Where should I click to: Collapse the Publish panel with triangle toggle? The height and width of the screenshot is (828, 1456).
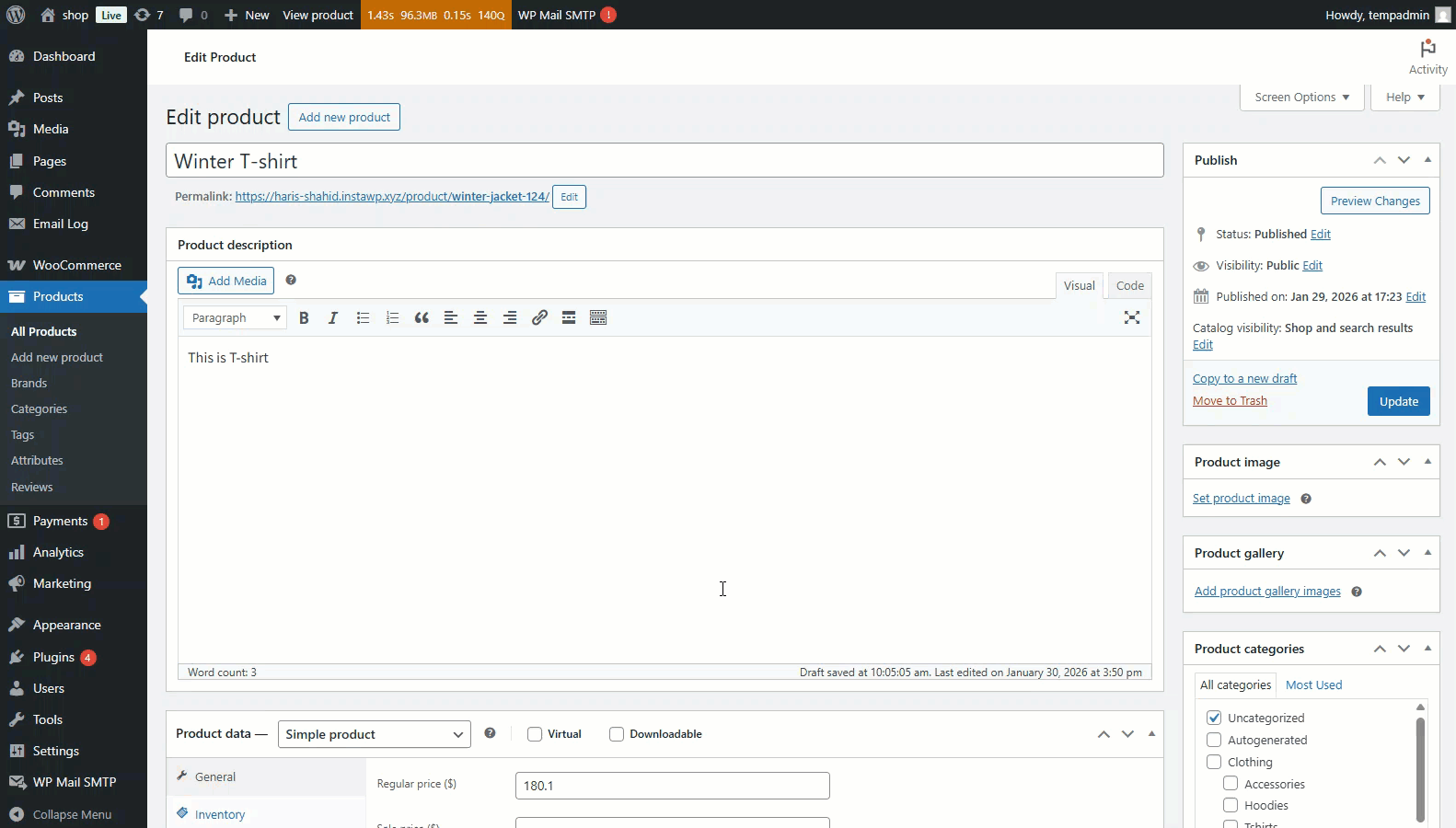click(1427, 160)
